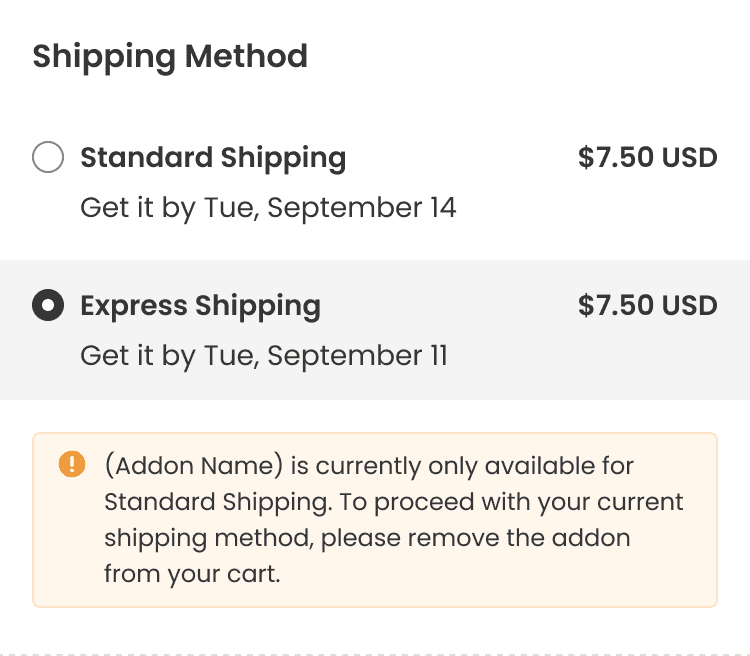The width and height of the screenshot is (750, 656).
Task: Select the Express Shipping radio button
Action: point(48,306)
